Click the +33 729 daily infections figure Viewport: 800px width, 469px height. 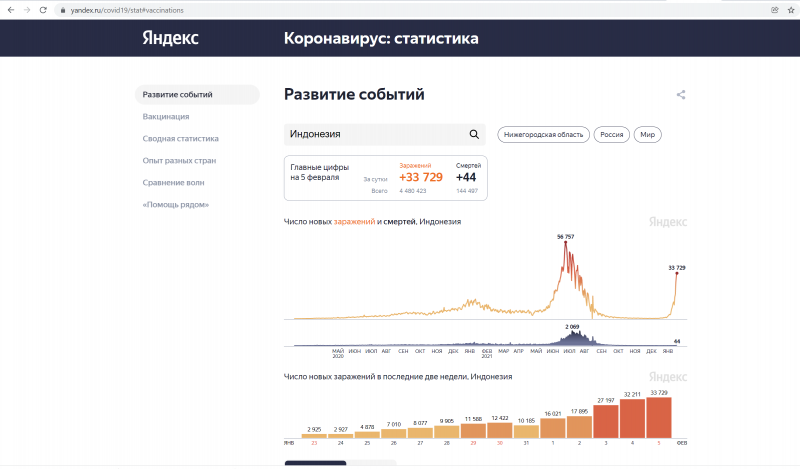point(420,177)
